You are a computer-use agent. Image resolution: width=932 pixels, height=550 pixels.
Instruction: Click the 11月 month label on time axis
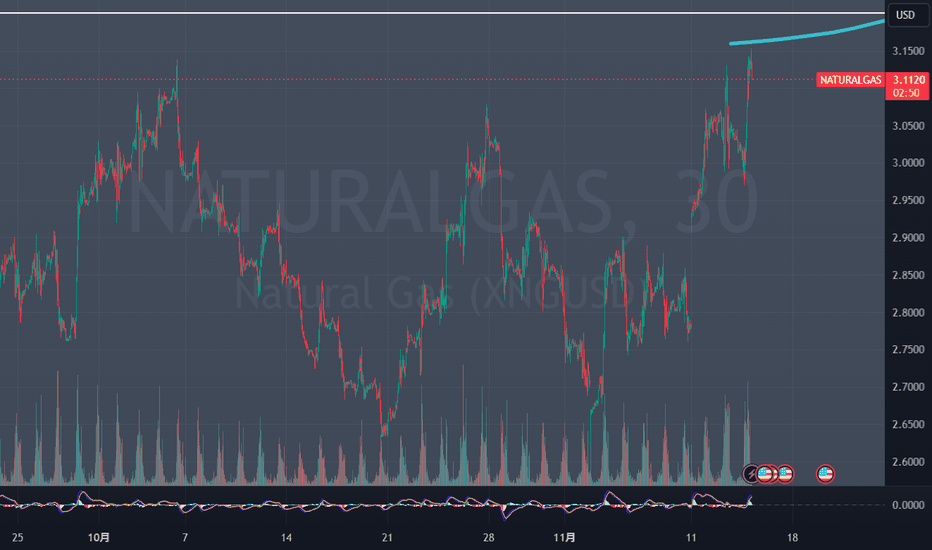click(564, 538)
